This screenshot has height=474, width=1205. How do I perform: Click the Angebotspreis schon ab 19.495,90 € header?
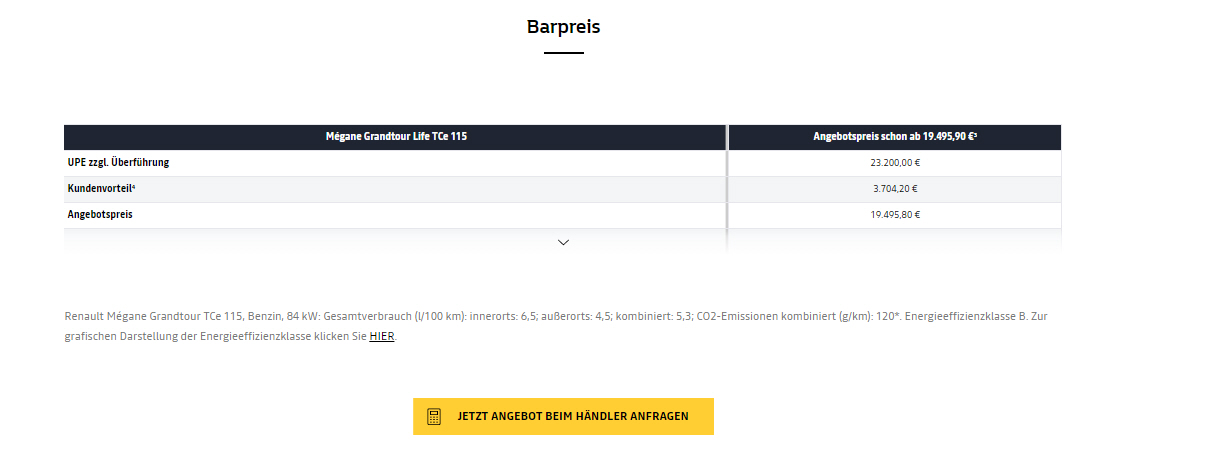895,137
